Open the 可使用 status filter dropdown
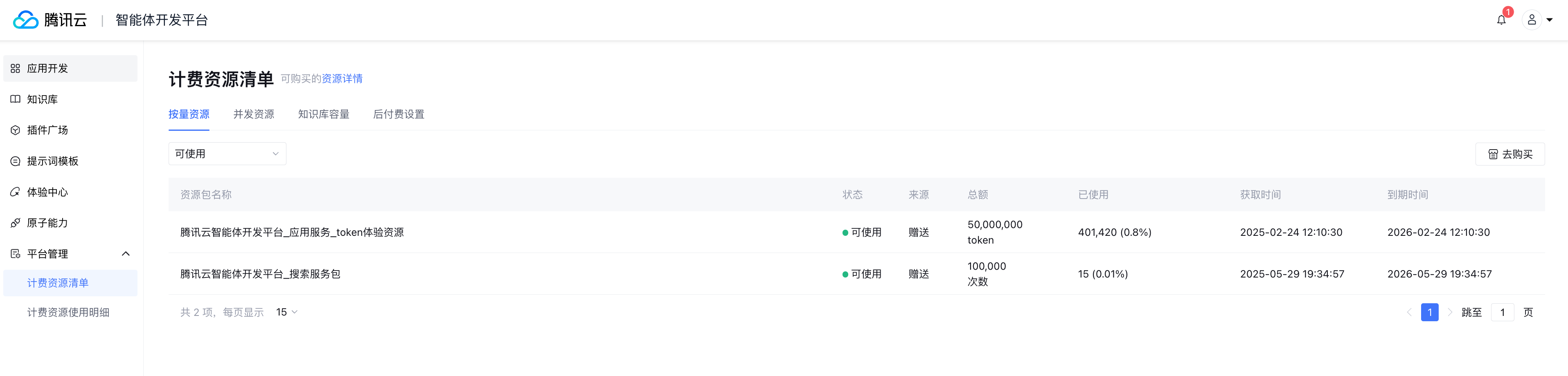The width and height of the screenshot is (1568, 376). 227,154
